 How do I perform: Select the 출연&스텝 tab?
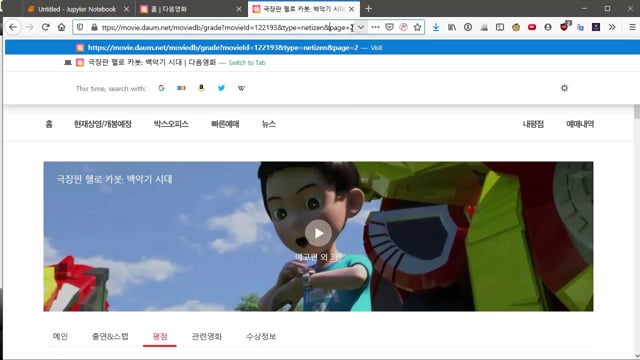[x=110, y=337]
